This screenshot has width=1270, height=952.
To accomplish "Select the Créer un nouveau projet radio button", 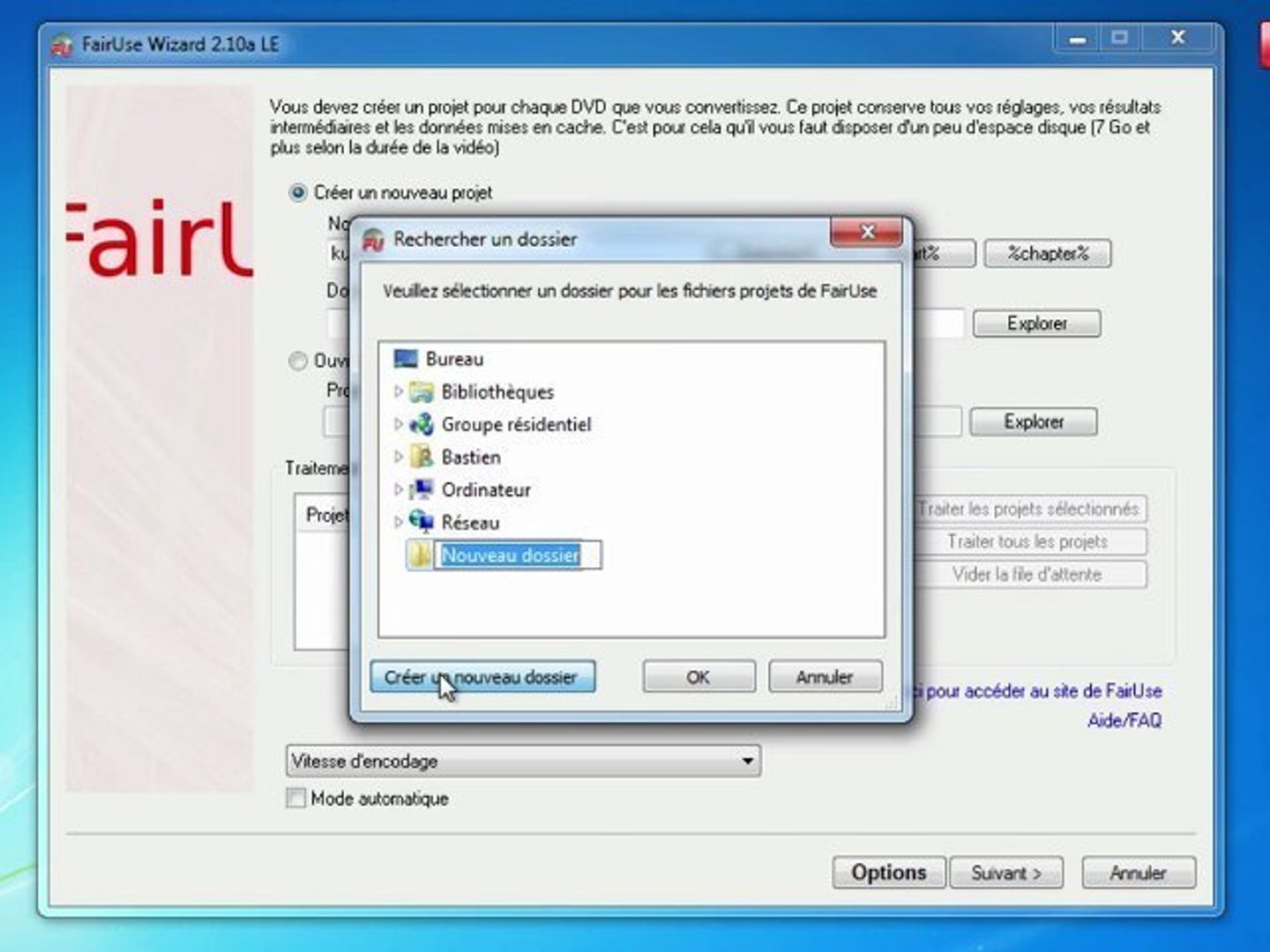I will (298, 192).
